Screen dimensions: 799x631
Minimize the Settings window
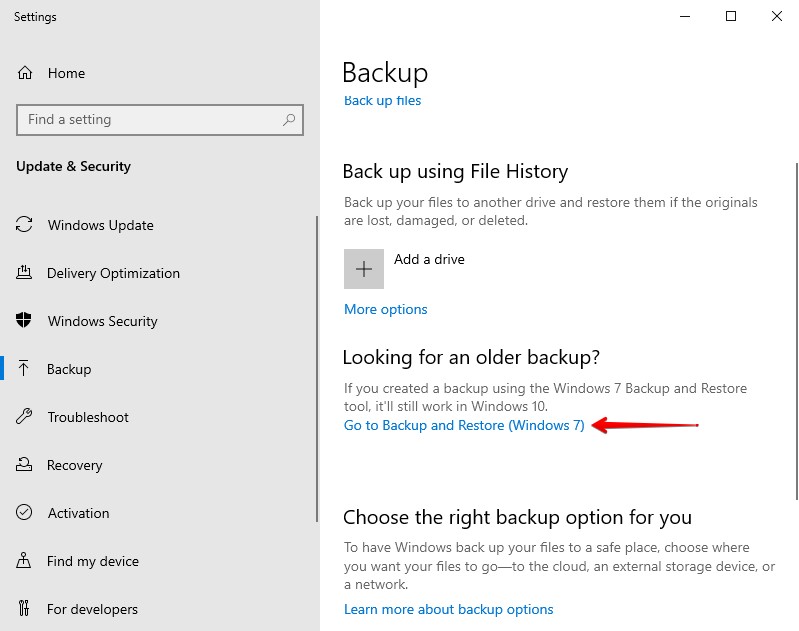(x=685, y=16)
